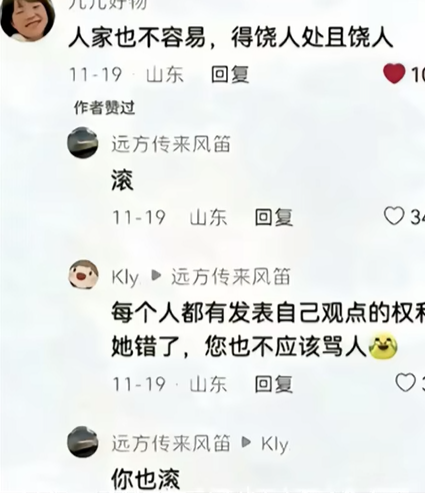Open 远方传来风笛's avatar beside the 滚 comment
This screenshot has width=425, height=493.
(83, 142)
